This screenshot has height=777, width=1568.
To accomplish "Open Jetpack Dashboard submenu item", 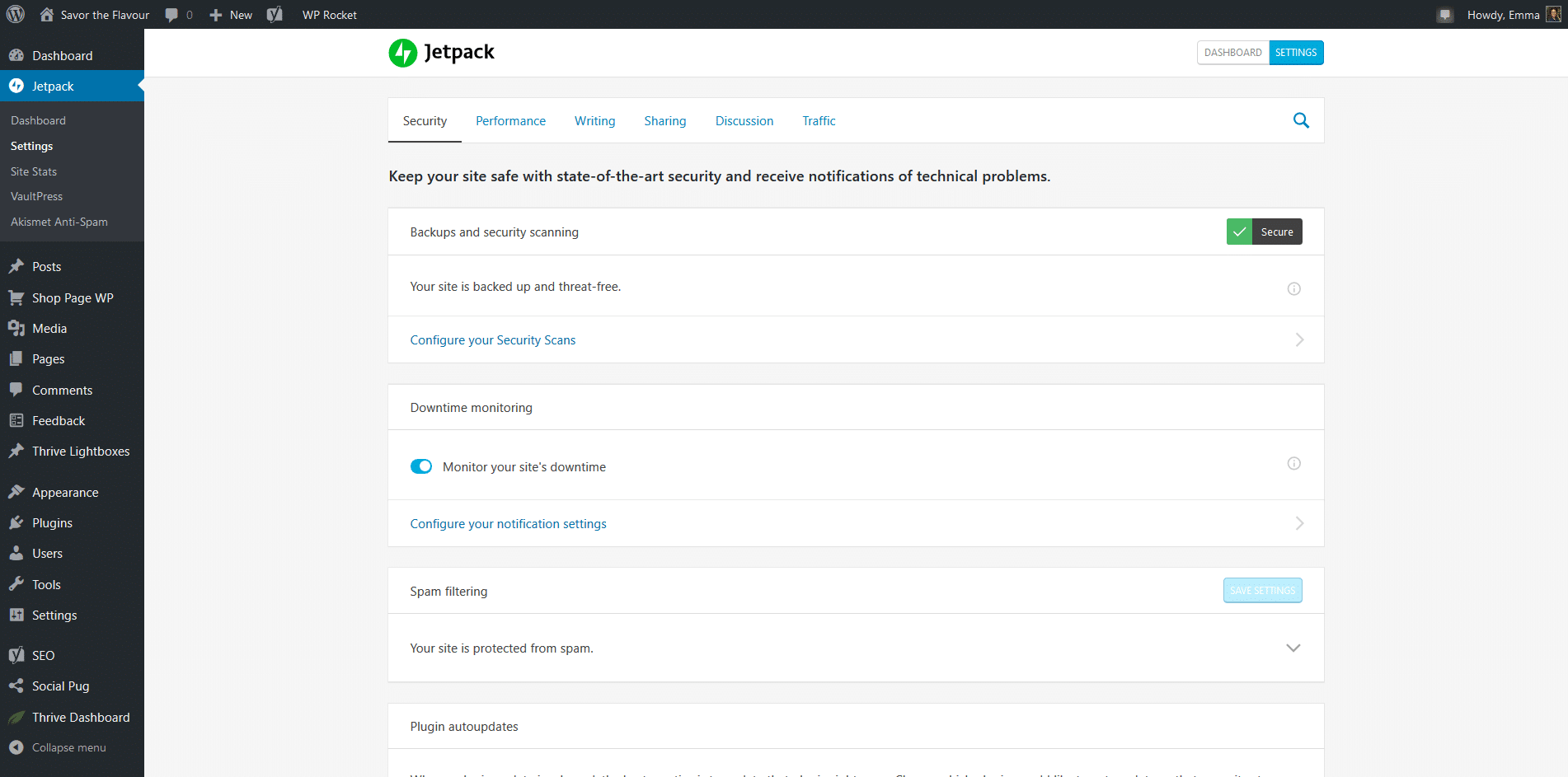I will point(38,120).
